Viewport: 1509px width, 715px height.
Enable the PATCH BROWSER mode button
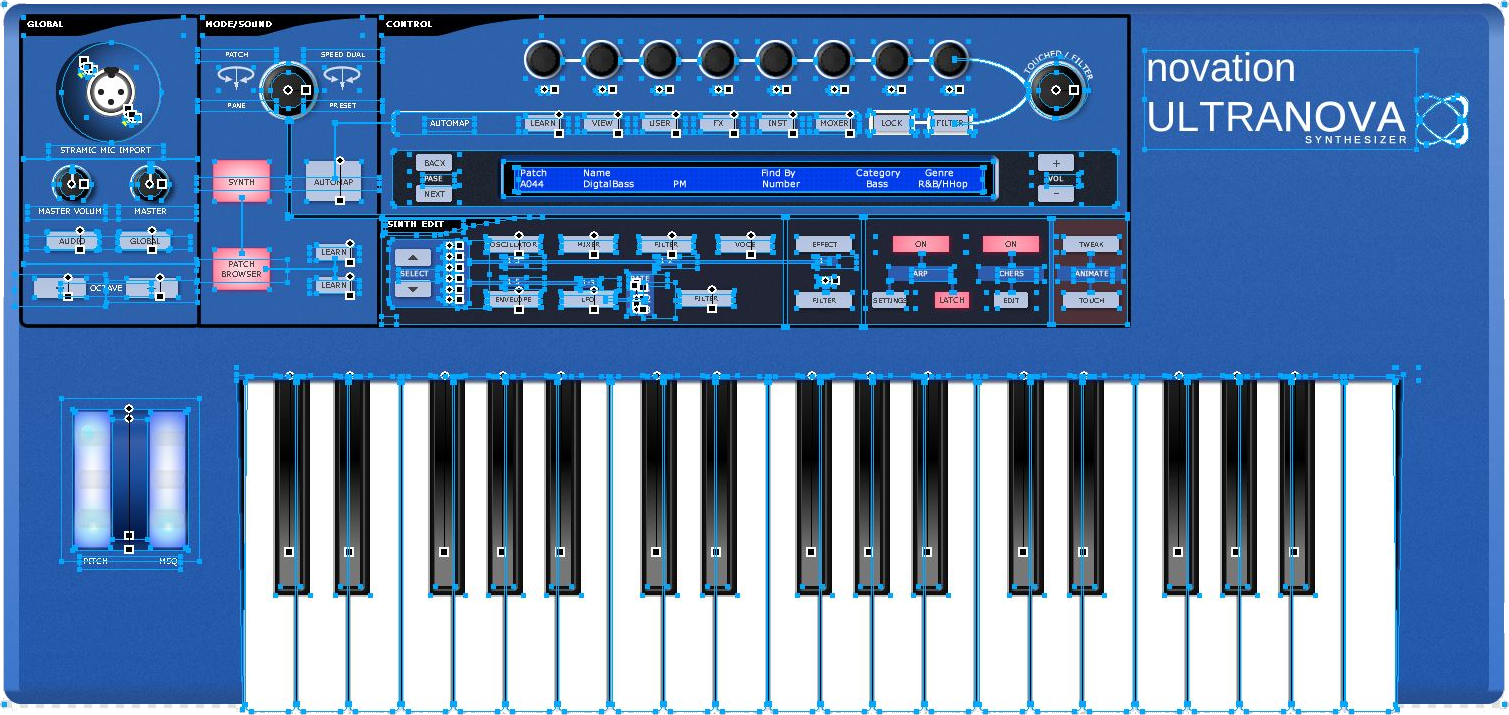241,269
